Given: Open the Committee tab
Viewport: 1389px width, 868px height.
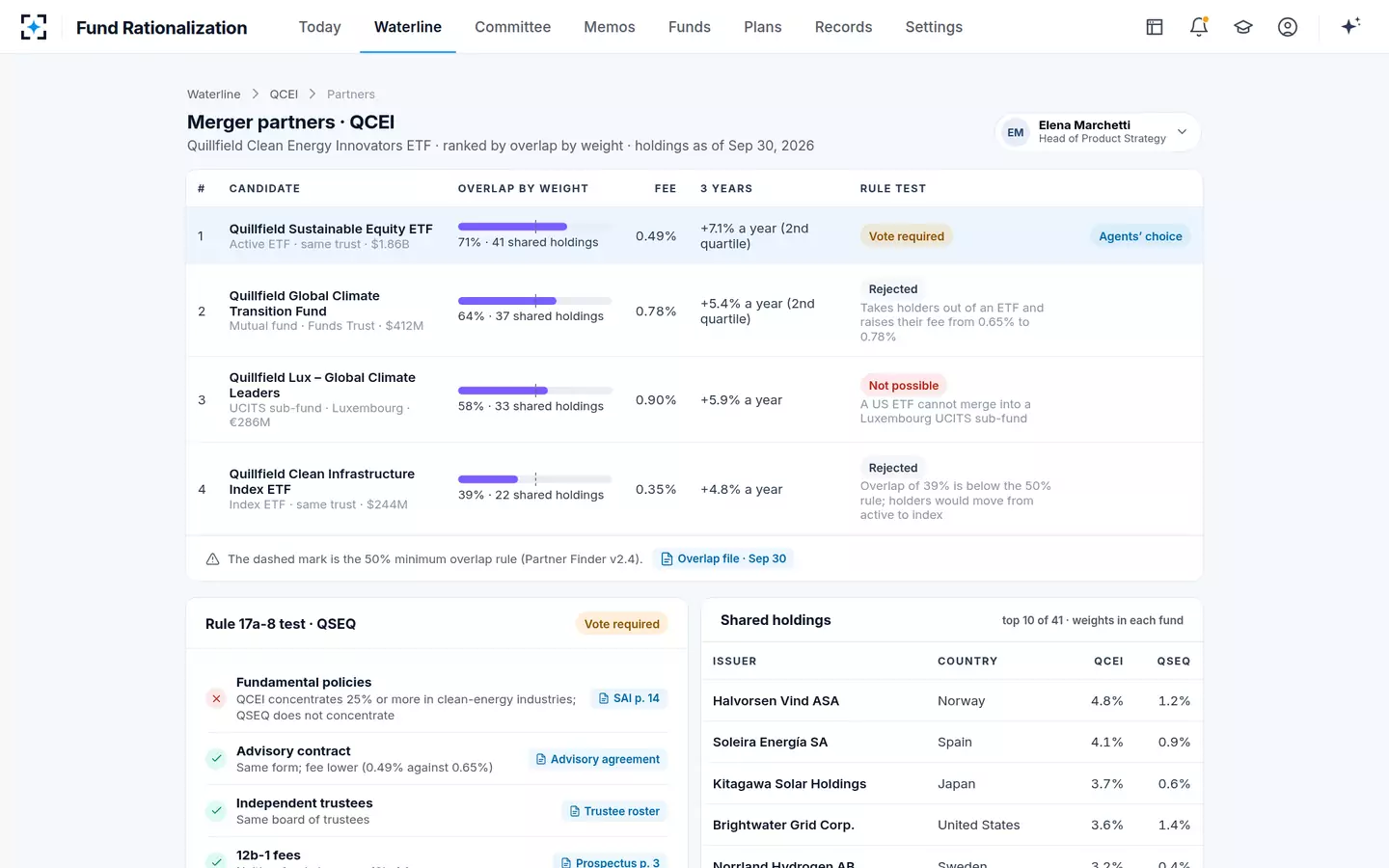Looking at the screenshot, I should [512, 27].
